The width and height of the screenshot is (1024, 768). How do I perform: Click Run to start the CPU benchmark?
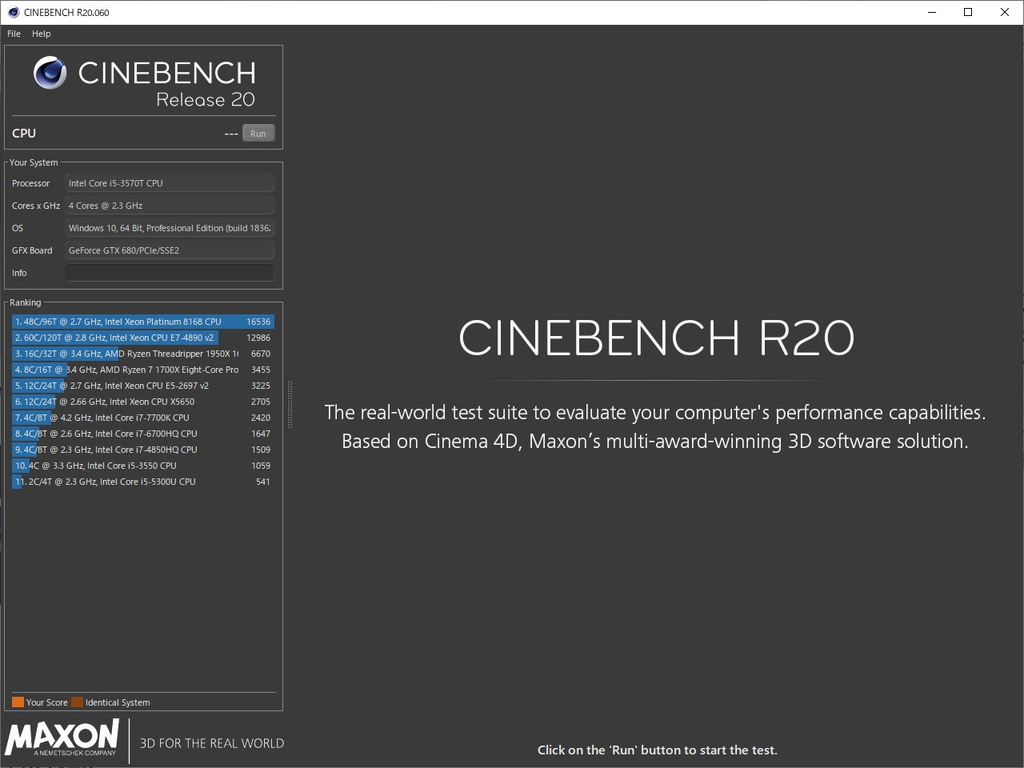click(x=257, y=133)
